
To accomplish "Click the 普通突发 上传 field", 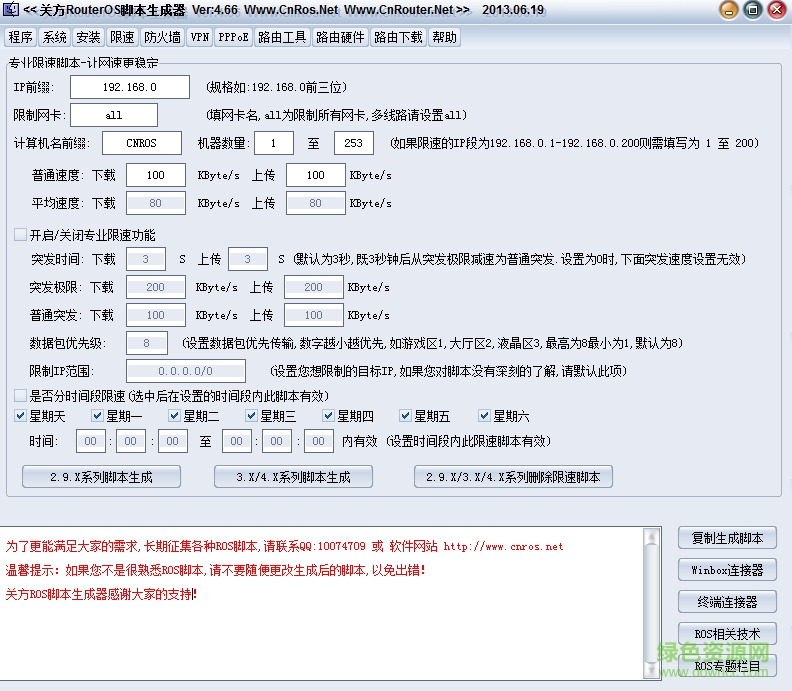I will pos(314,315).
